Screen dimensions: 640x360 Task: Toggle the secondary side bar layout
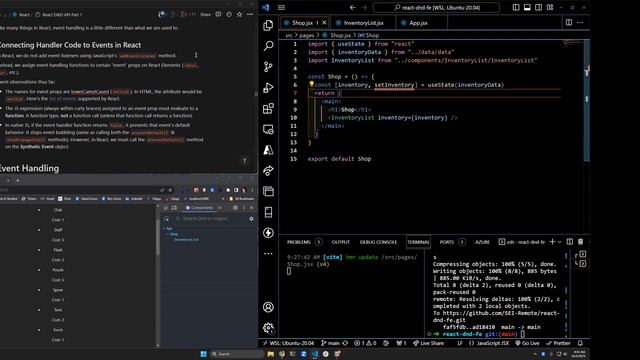[538, 7]
